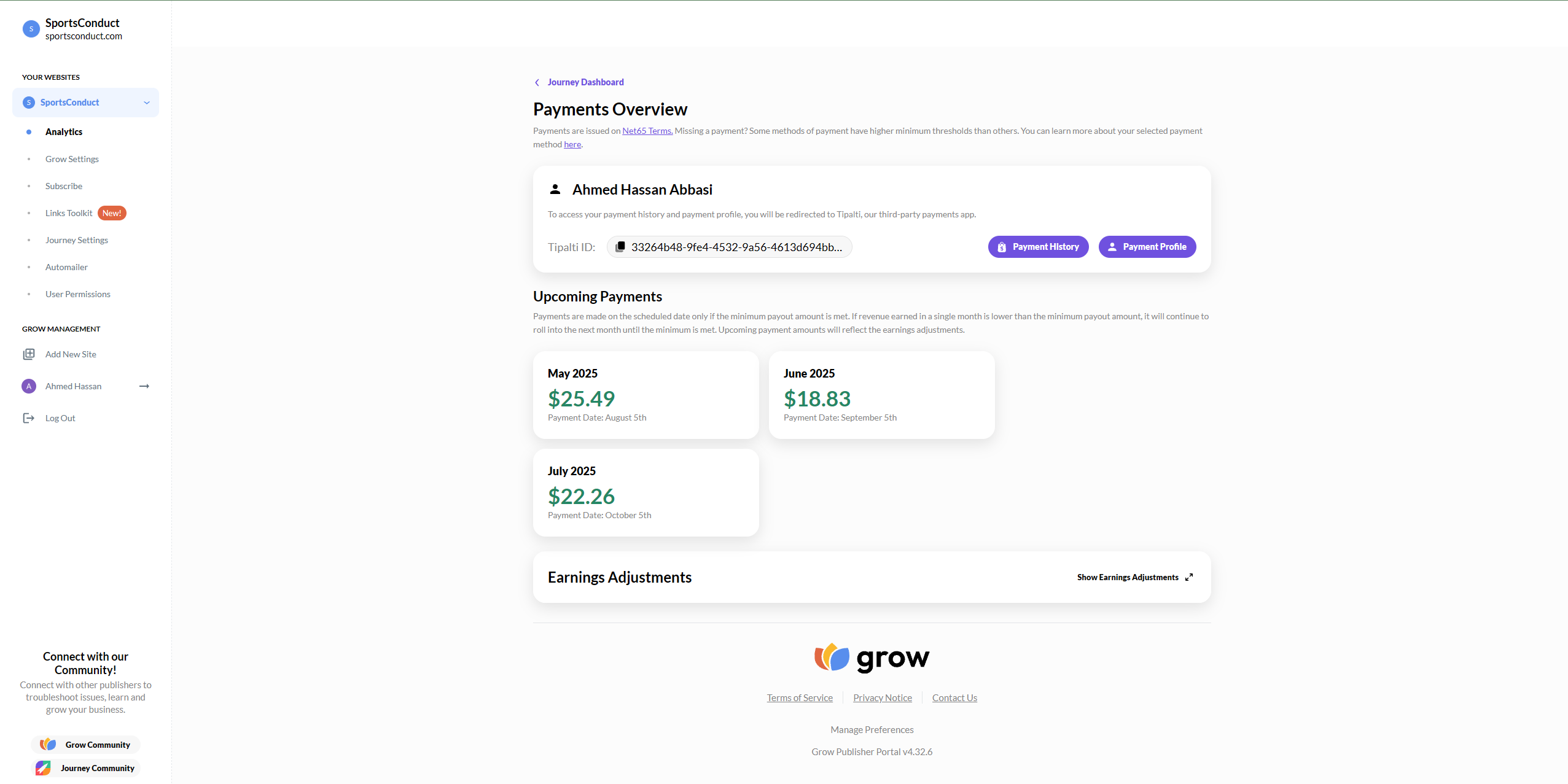Open the Privacy Notice link
Image resolution: width=1568 pixels, height=784 pixels.
[x=883, y=698]
